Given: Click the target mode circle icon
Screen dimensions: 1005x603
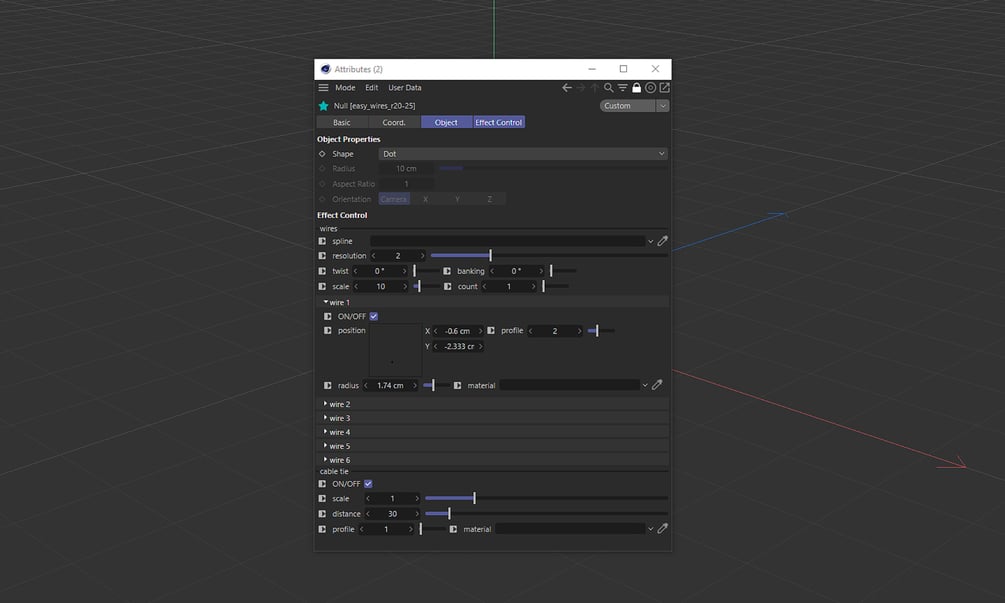Looking at the screenshot, I should 651,88.
